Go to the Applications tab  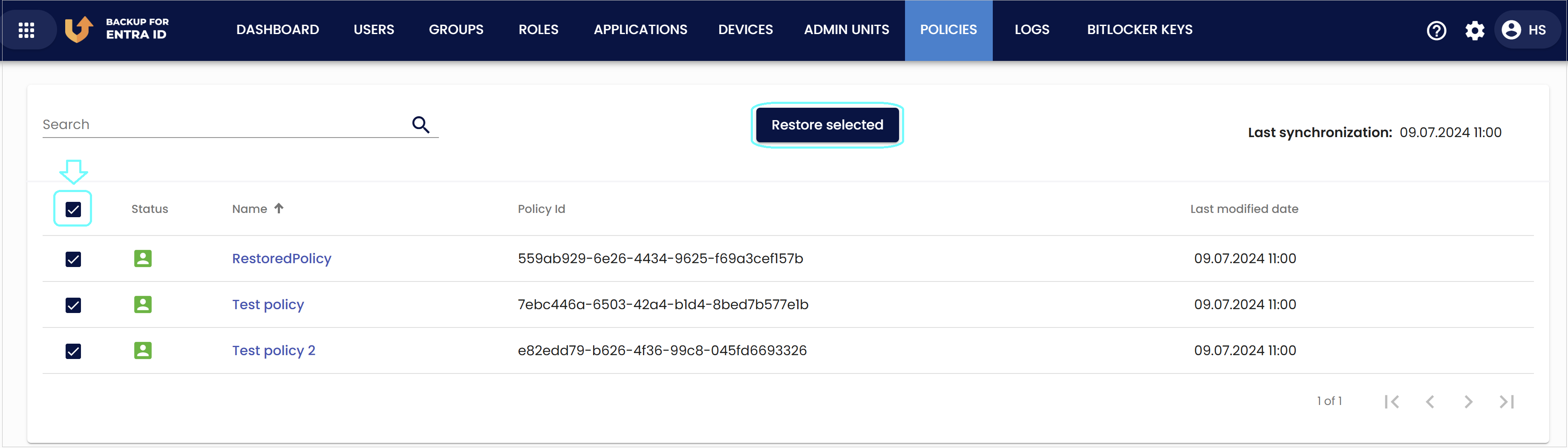pos(640,30)
